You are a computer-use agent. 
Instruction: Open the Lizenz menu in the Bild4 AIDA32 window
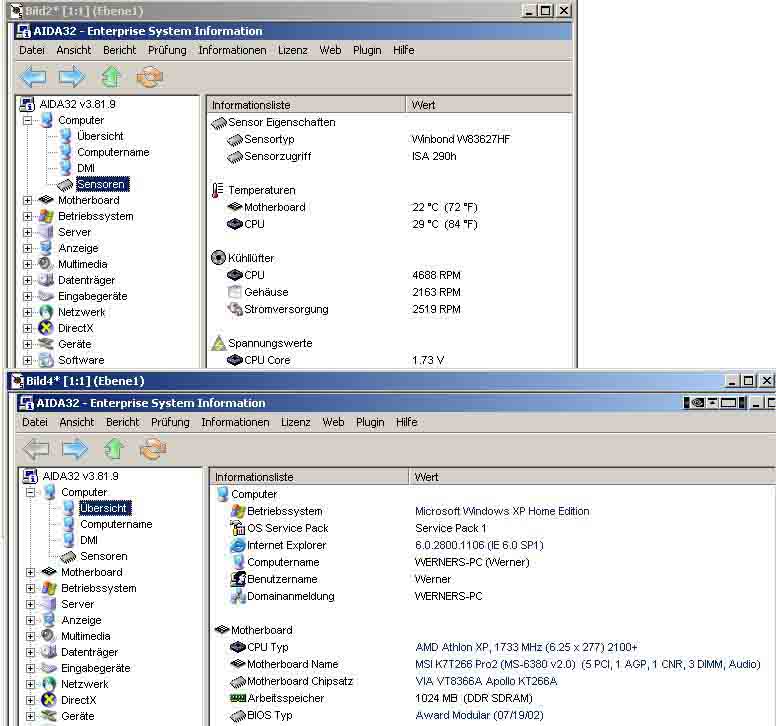pyautogui.click(x=295, y=422)
